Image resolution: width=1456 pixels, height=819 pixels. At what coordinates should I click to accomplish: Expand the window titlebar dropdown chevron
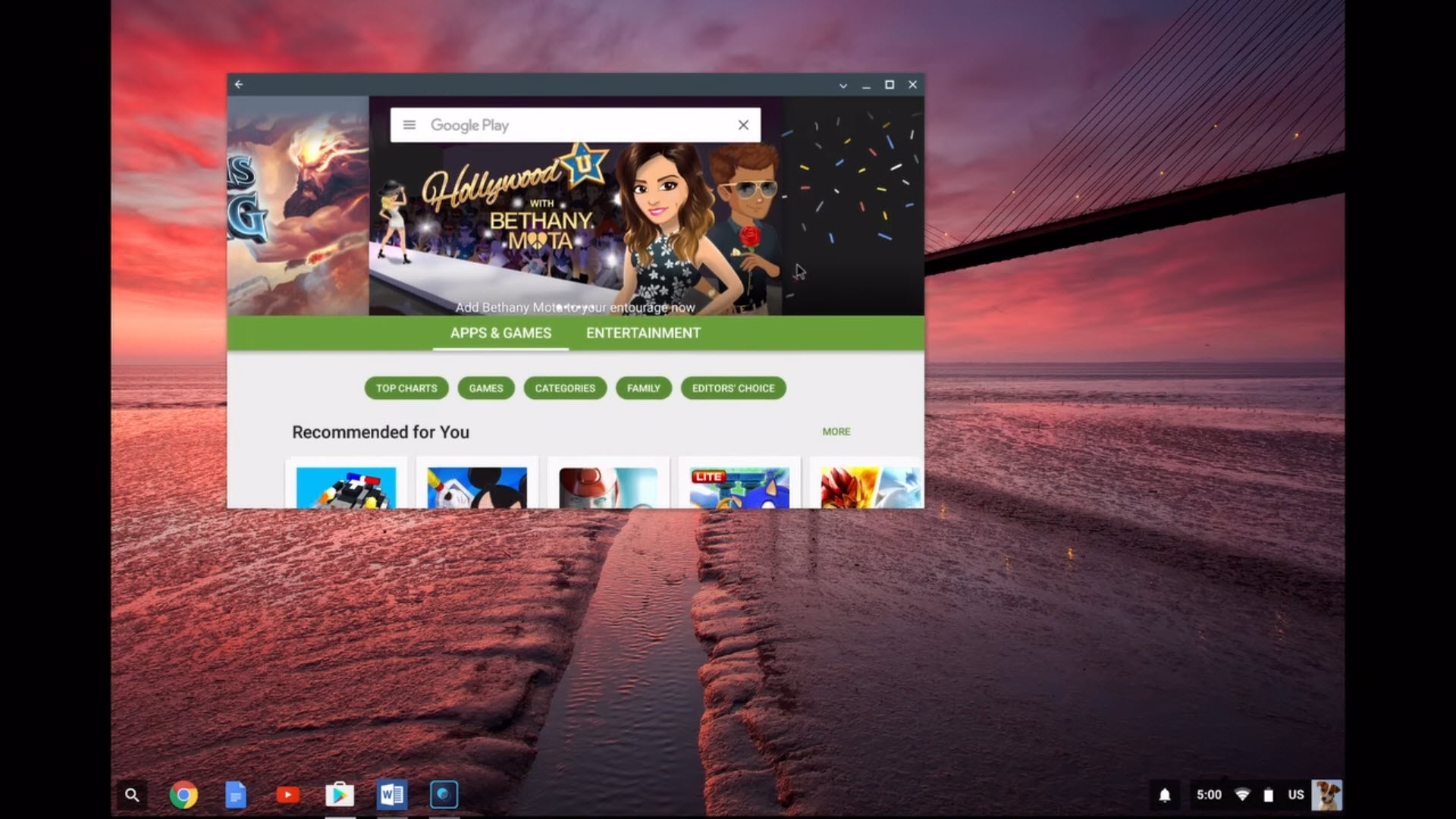point(843,85)
